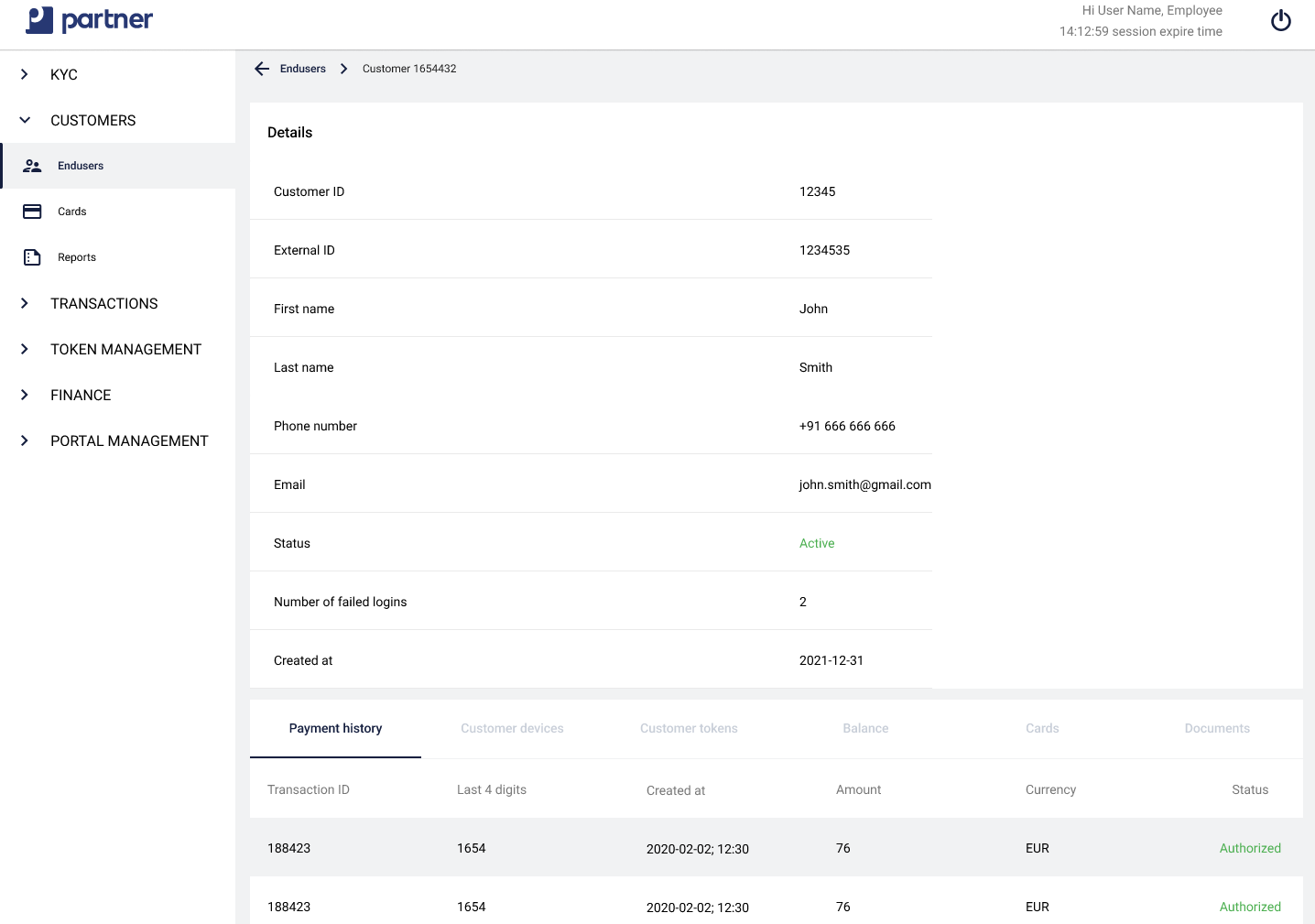Viewport: 1315px width, 924px height.
Task: Click the power logout icon
Action: pos(1280,20)
